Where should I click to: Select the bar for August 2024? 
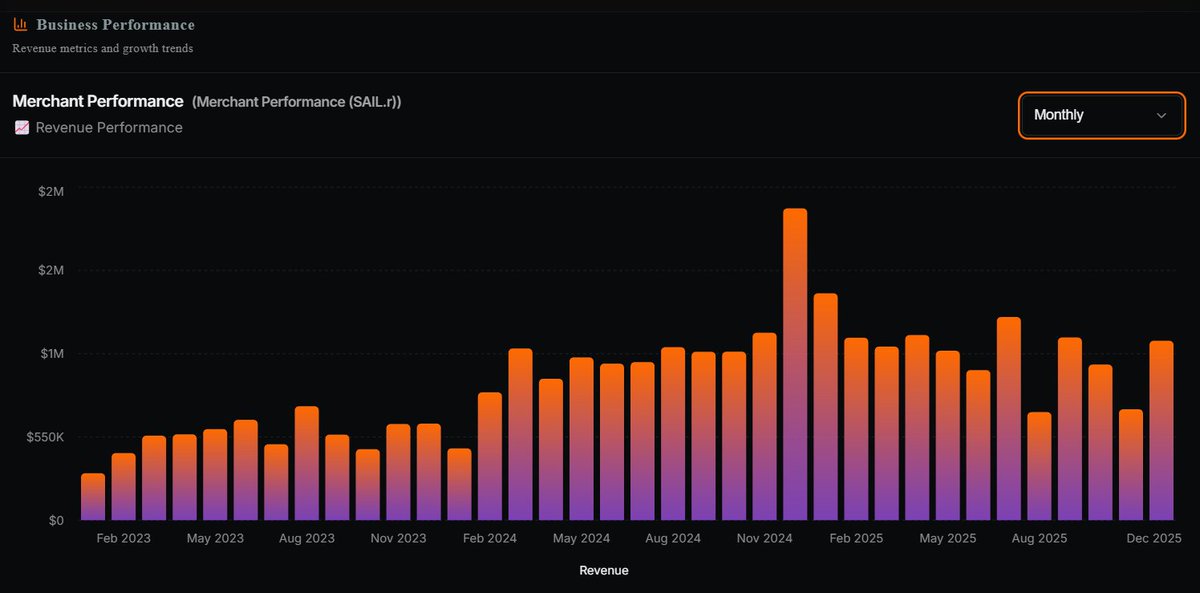[x=673, y=434]
